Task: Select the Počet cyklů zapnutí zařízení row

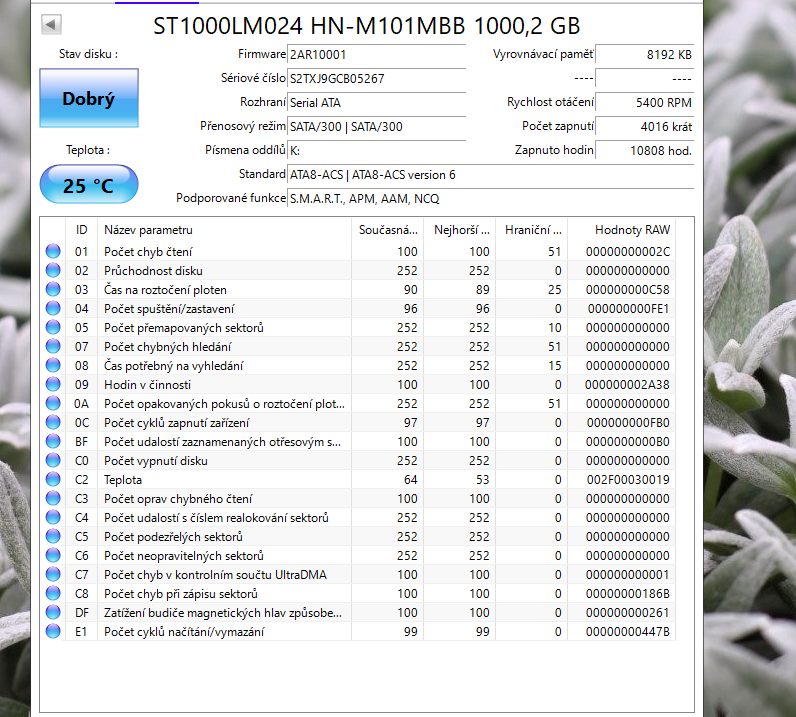Action: (358, 422)
